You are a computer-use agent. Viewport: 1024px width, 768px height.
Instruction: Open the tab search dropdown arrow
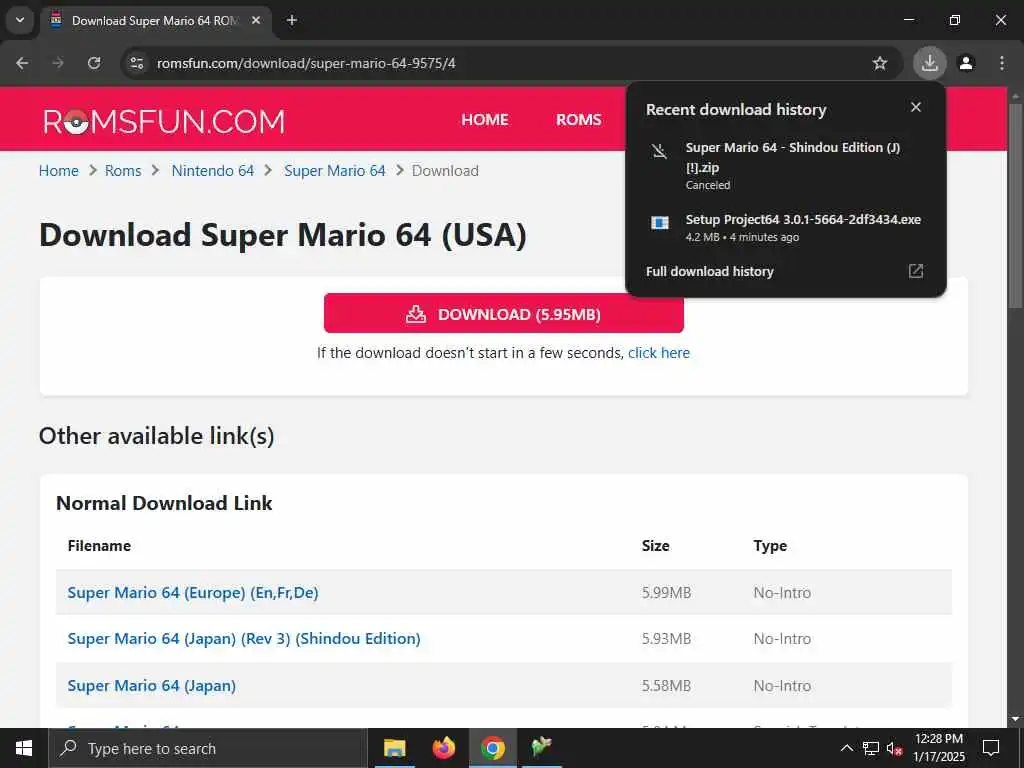(20, 20)
